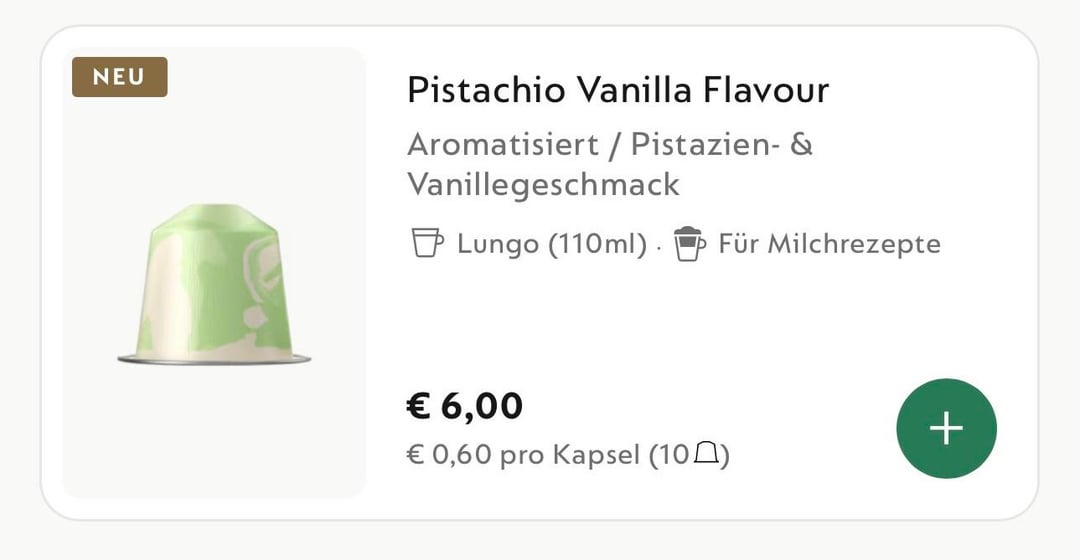Open the green pistachio capsule product image

coord(214,285)
